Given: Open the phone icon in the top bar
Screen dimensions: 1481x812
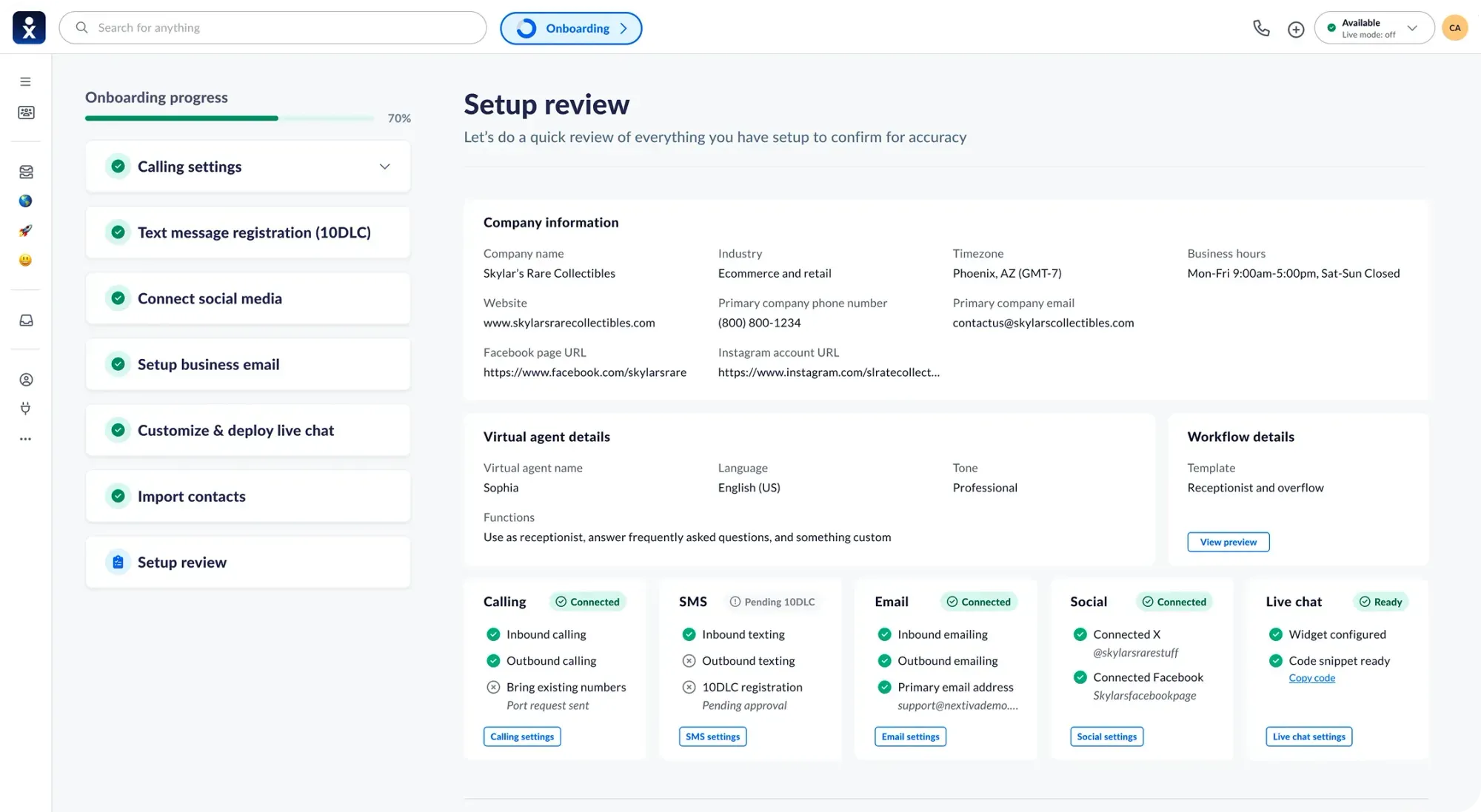Looking at the screenshot, I should coord(1262,27).
